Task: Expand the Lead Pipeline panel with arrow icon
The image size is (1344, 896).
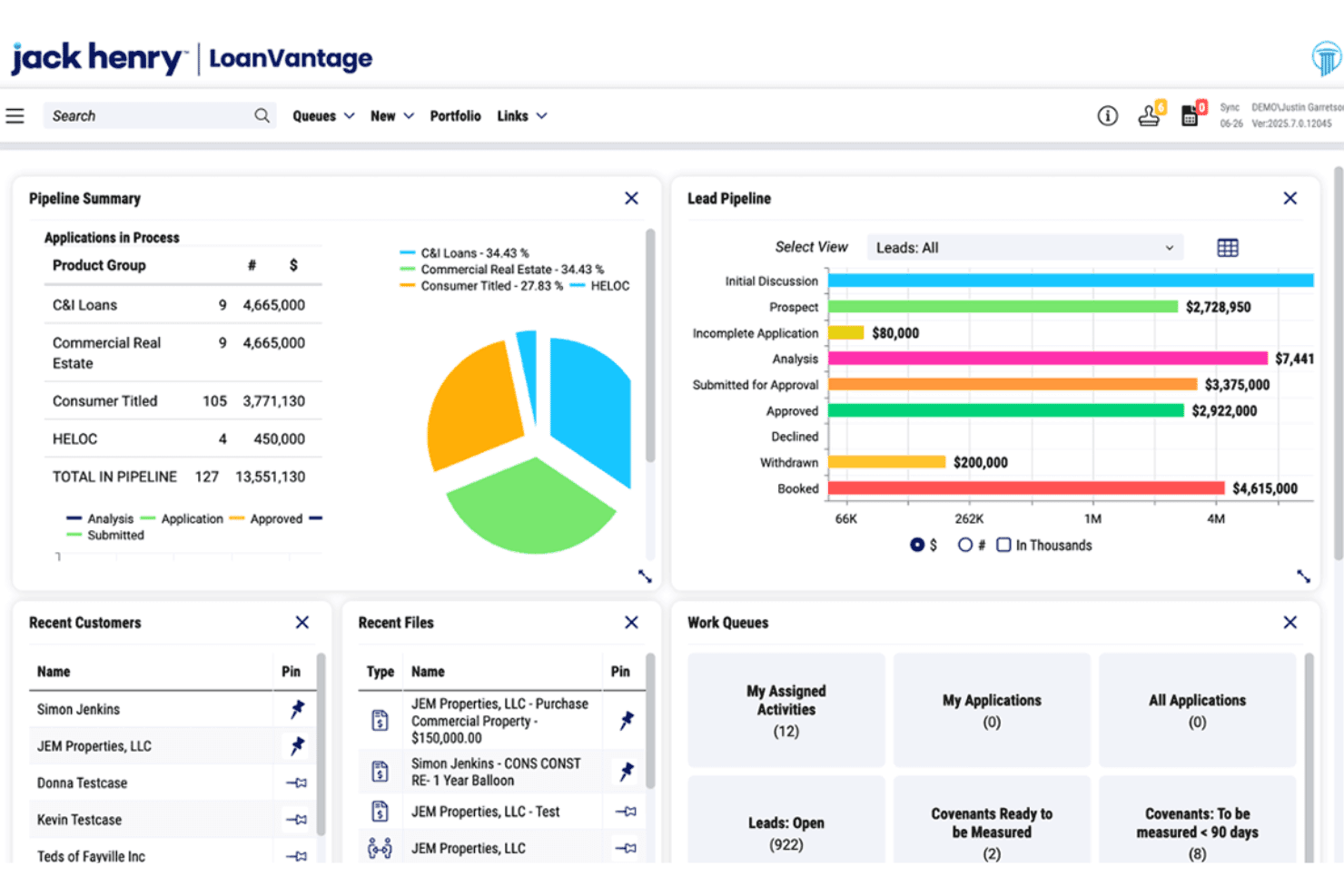Action: 1303,576
